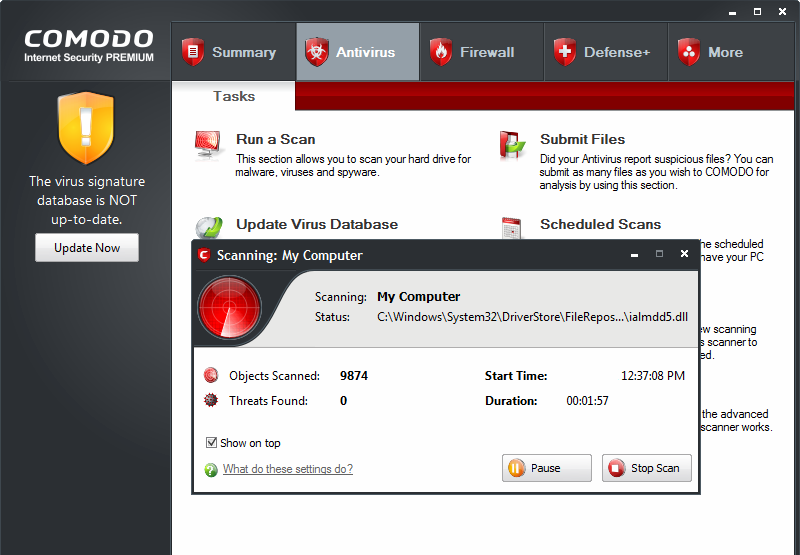This screenshot has width=800, height=555.
Task: Click the scanned file path ending ialmdd5.dll
Action: (x=532, y=317)
